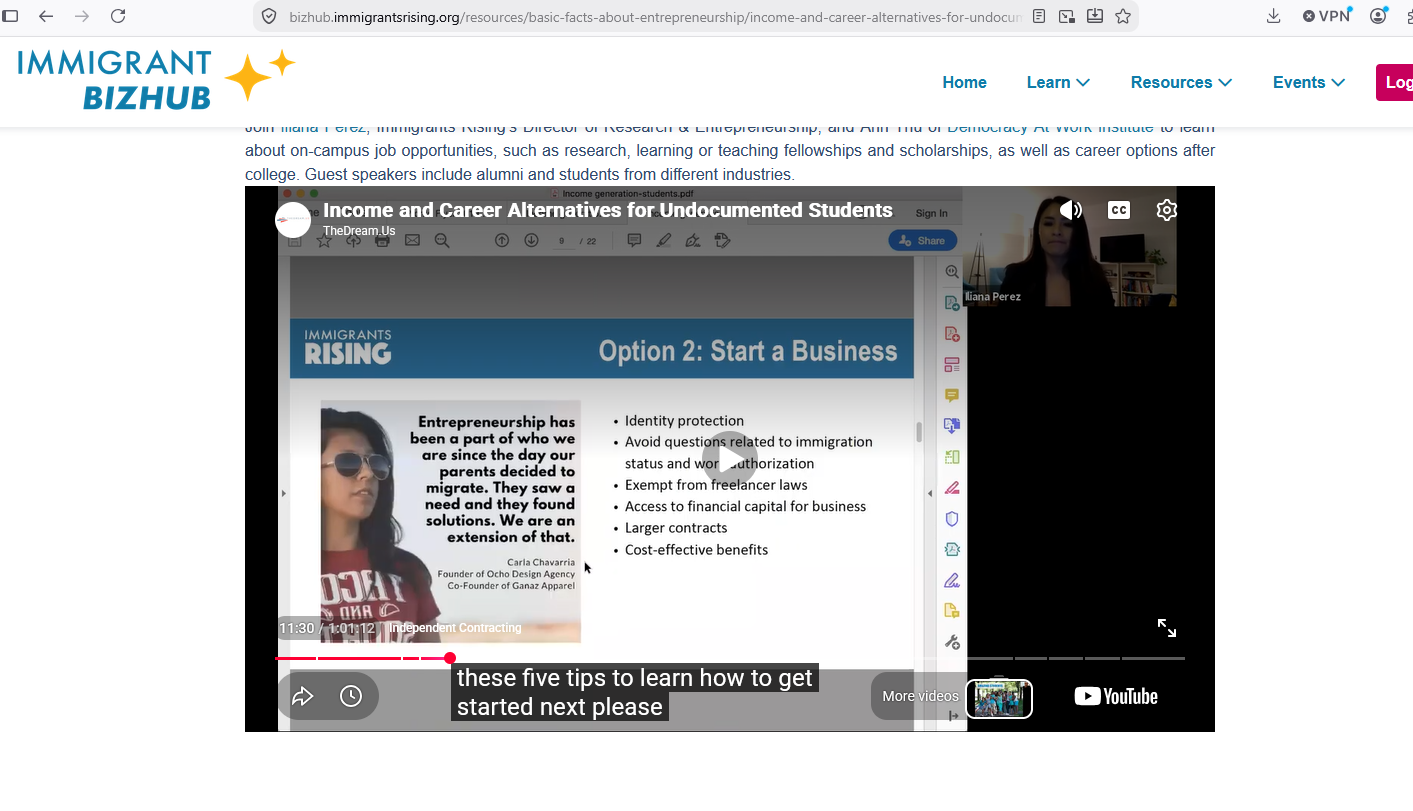Open the browser account profile

(1379, 16)
